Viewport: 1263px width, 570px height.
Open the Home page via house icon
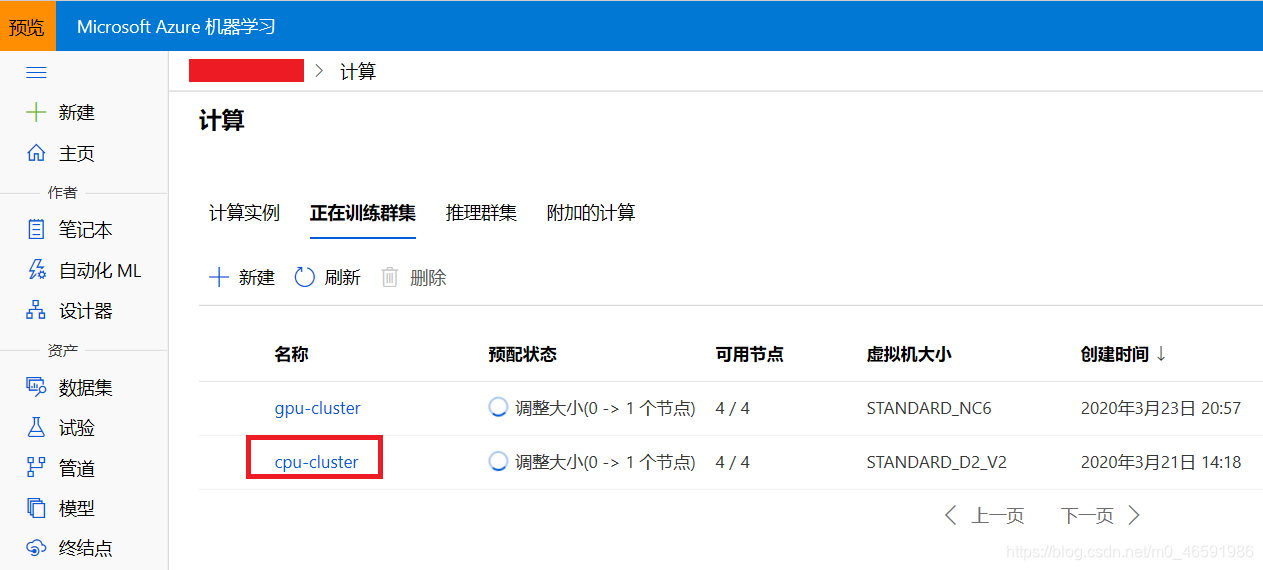click(x=36, y=153)
